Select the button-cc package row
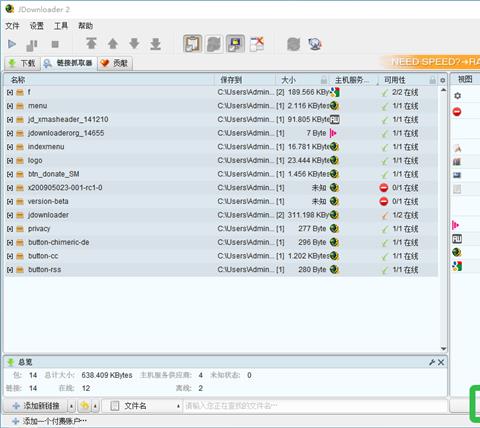480x428 pixels. pyautogui.click(x=221, y=256)
